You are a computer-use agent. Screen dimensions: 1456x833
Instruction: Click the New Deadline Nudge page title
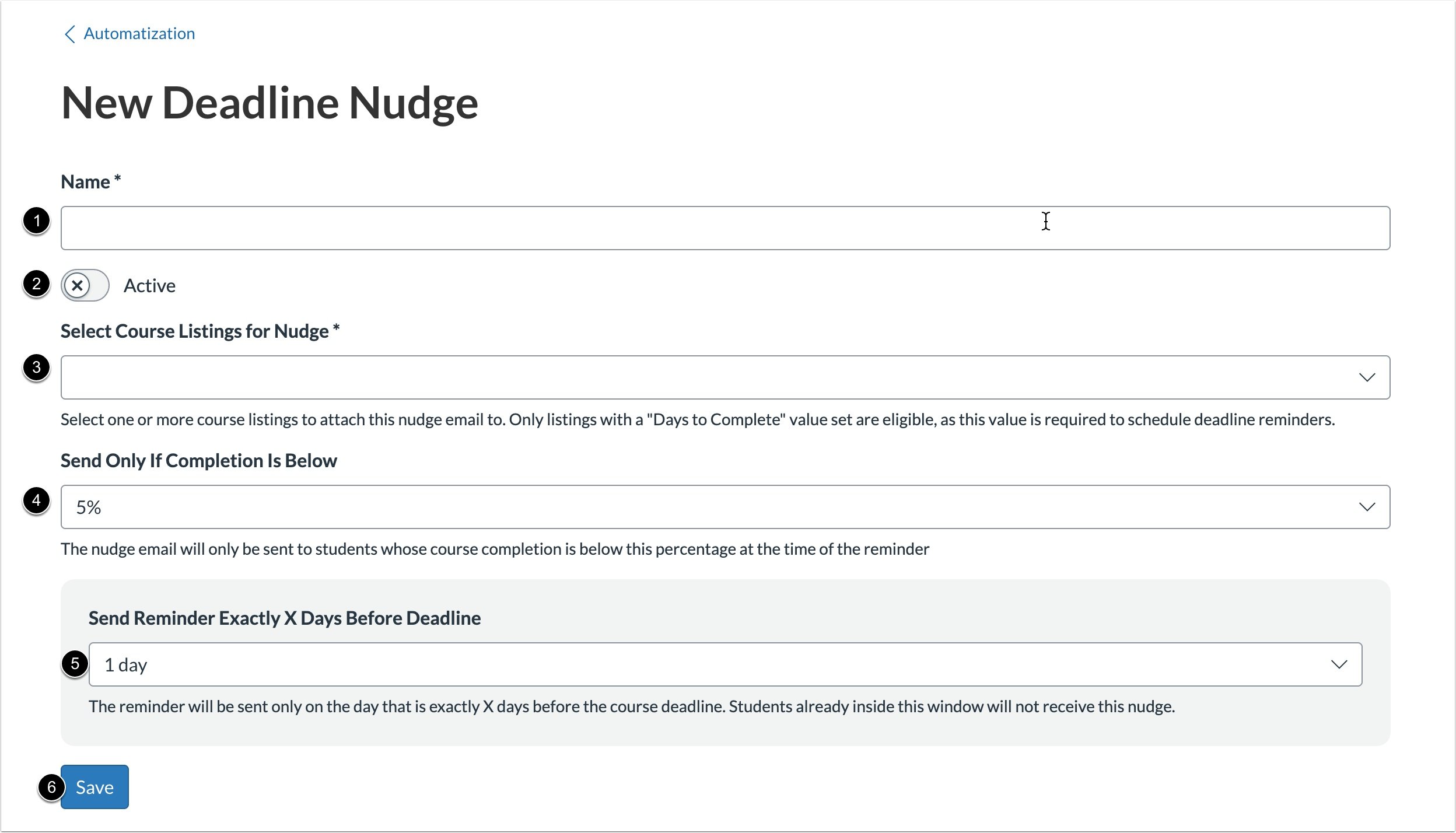270,103
